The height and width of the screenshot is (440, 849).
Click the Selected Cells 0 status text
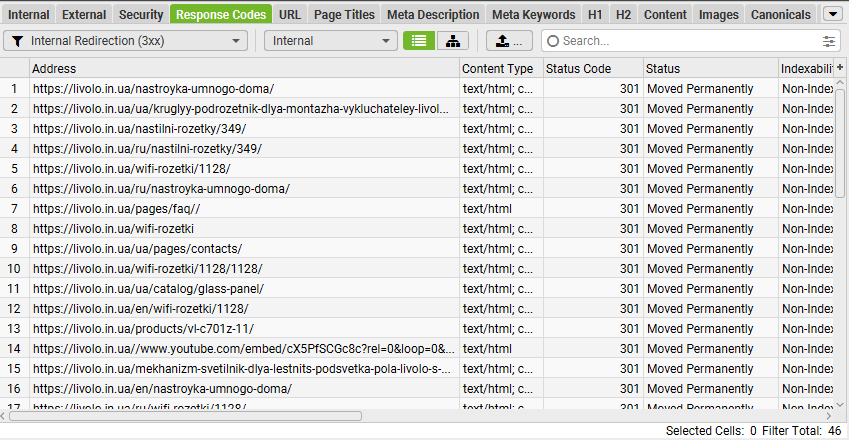tap(711, 431)
